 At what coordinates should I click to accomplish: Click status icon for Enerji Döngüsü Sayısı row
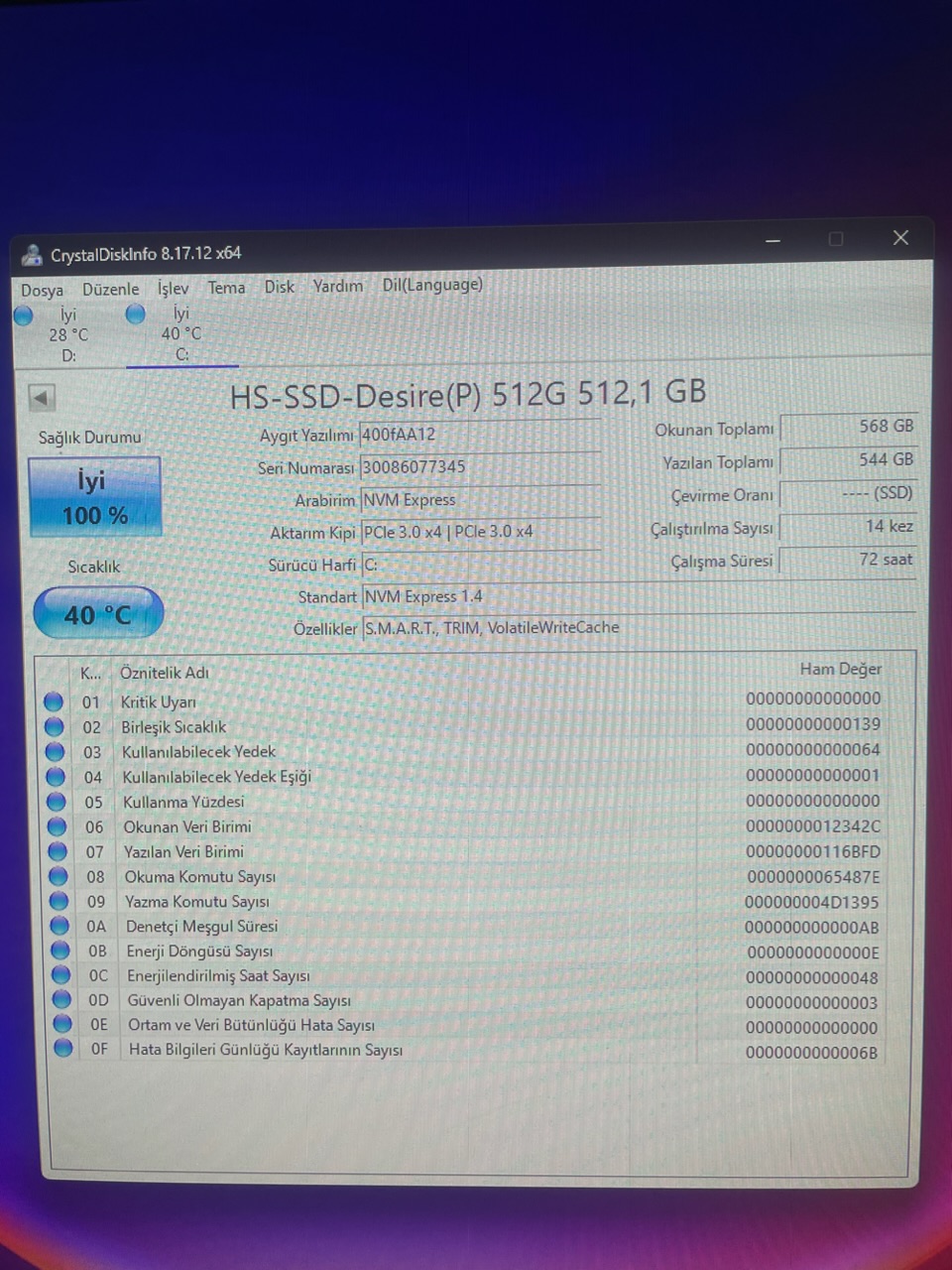pos(60,951)
